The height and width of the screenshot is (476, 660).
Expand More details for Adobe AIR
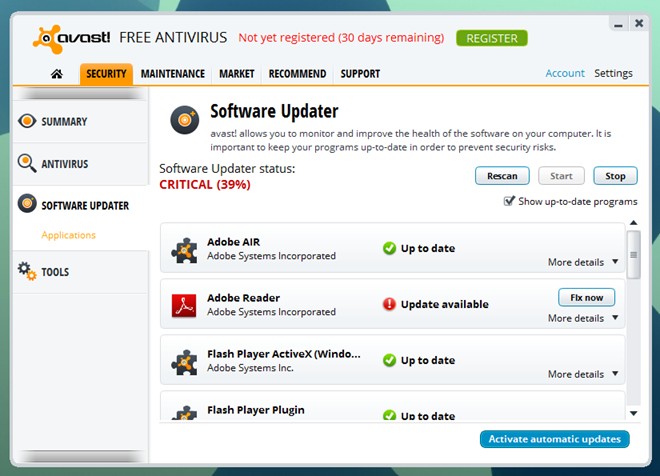coord(583,262)
